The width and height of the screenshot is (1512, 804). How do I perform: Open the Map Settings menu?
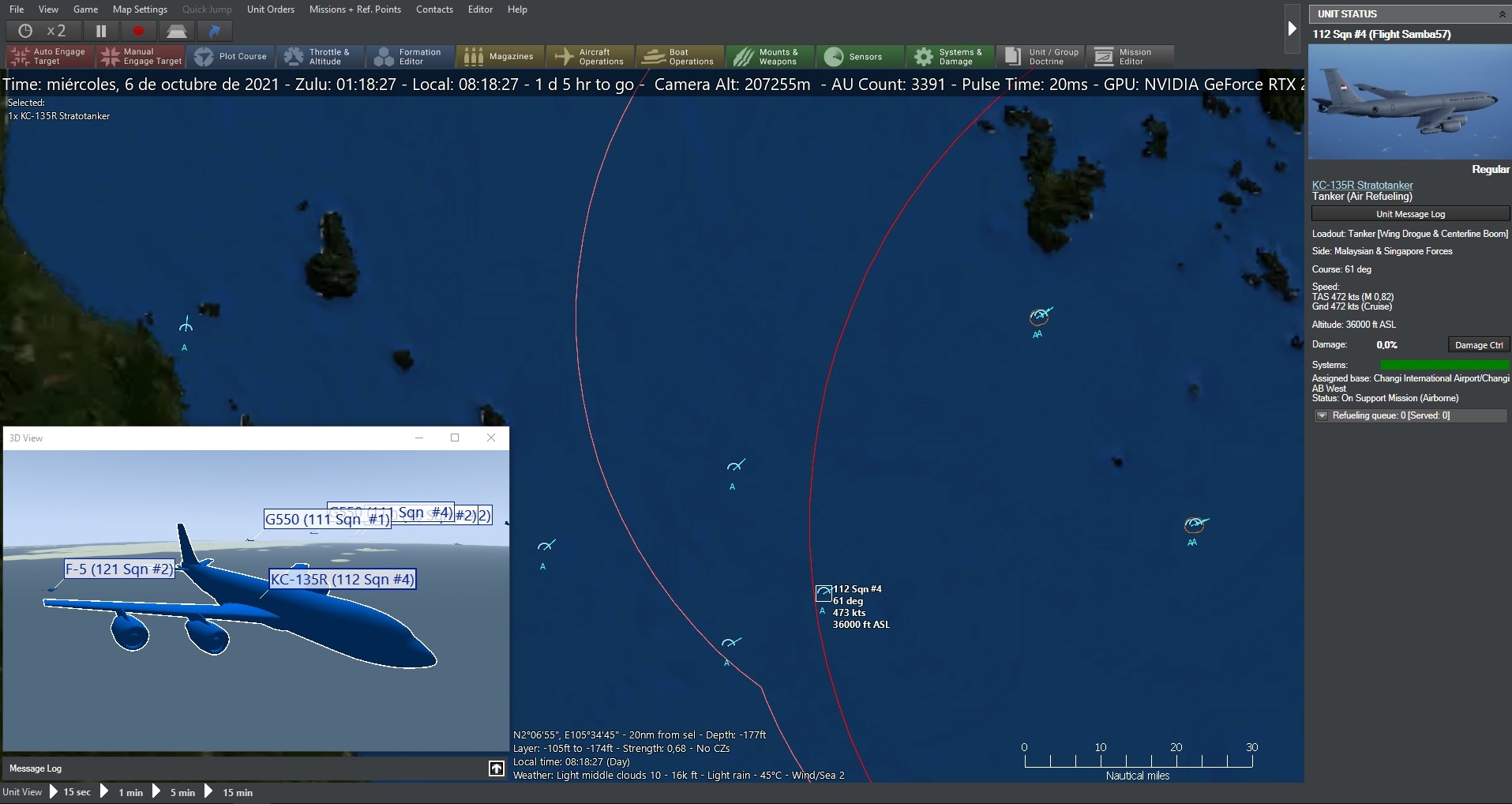pos(139,9)
